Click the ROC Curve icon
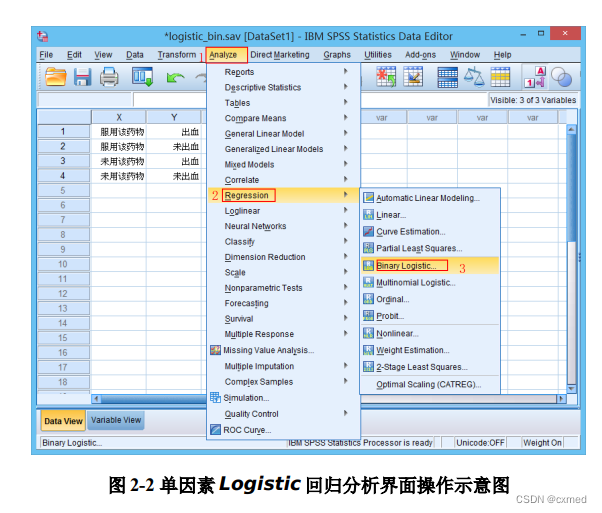 click(215, 429)
